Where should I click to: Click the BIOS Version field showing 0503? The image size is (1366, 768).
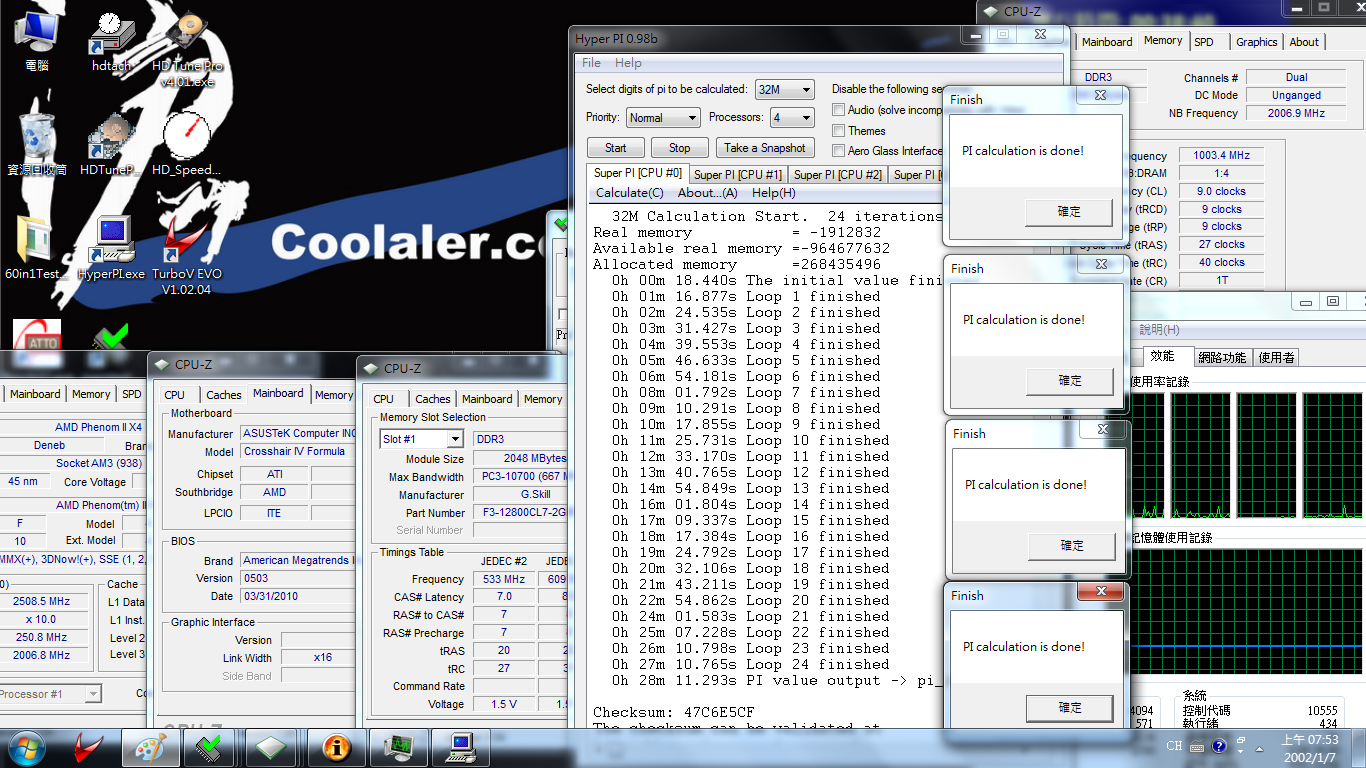pyautogui.click(x=297, y=578)
